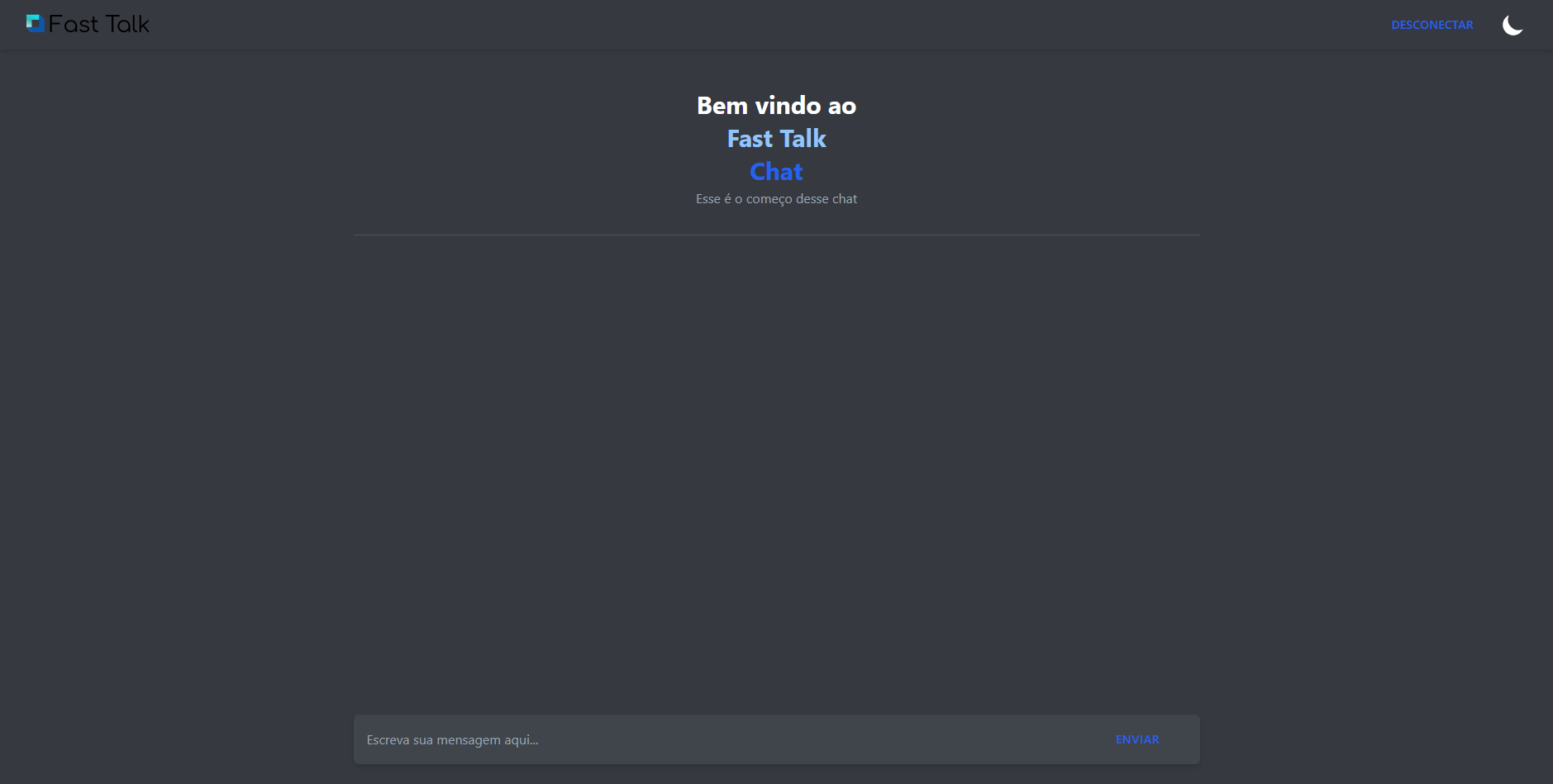Image resolution: width=1553 pixels, height=784 pixels.
Task: Click the blue Fast Talk welcome heading
Action: click(x=776, y=139)
